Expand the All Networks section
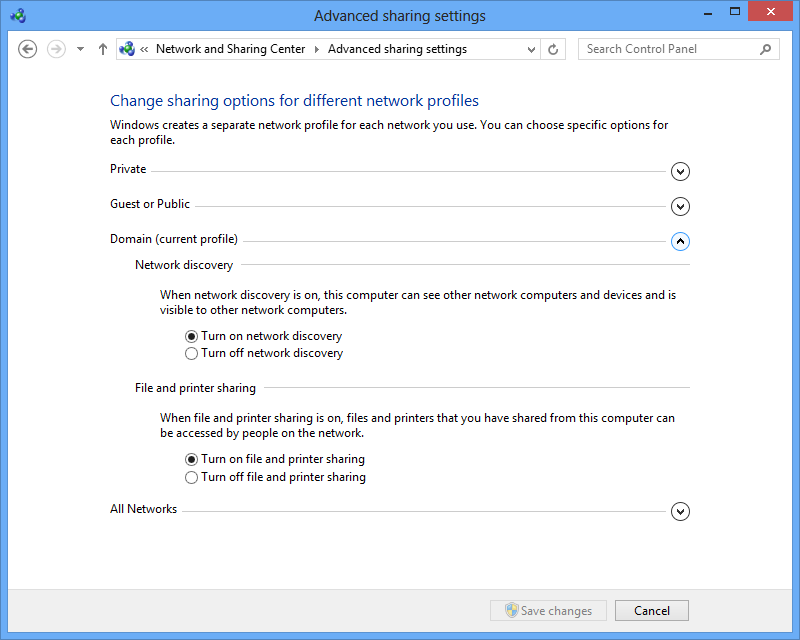Image resolution: width=800 pixels, height=640 pixels. click(680, 511)
